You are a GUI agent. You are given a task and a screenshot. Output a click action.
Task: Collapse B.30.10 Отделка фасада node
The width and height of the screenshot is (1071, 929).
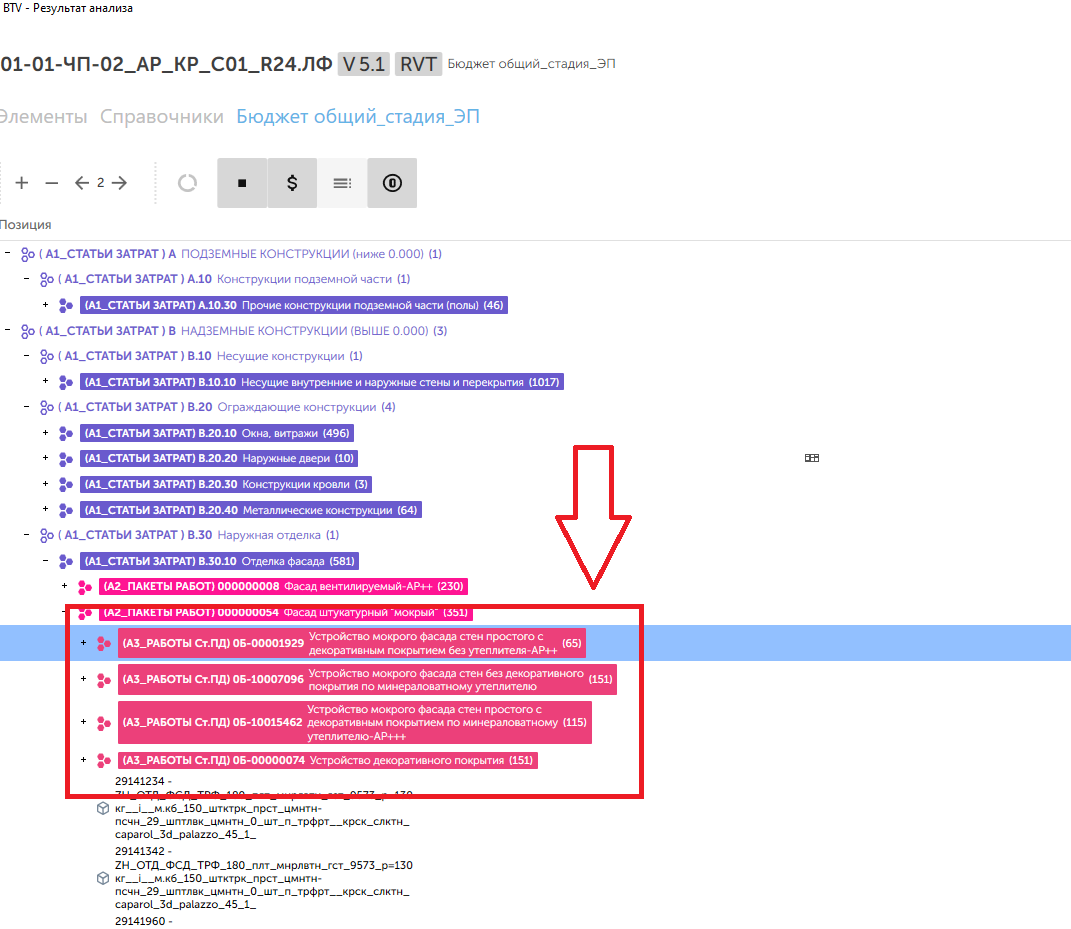tap(46, 560)
